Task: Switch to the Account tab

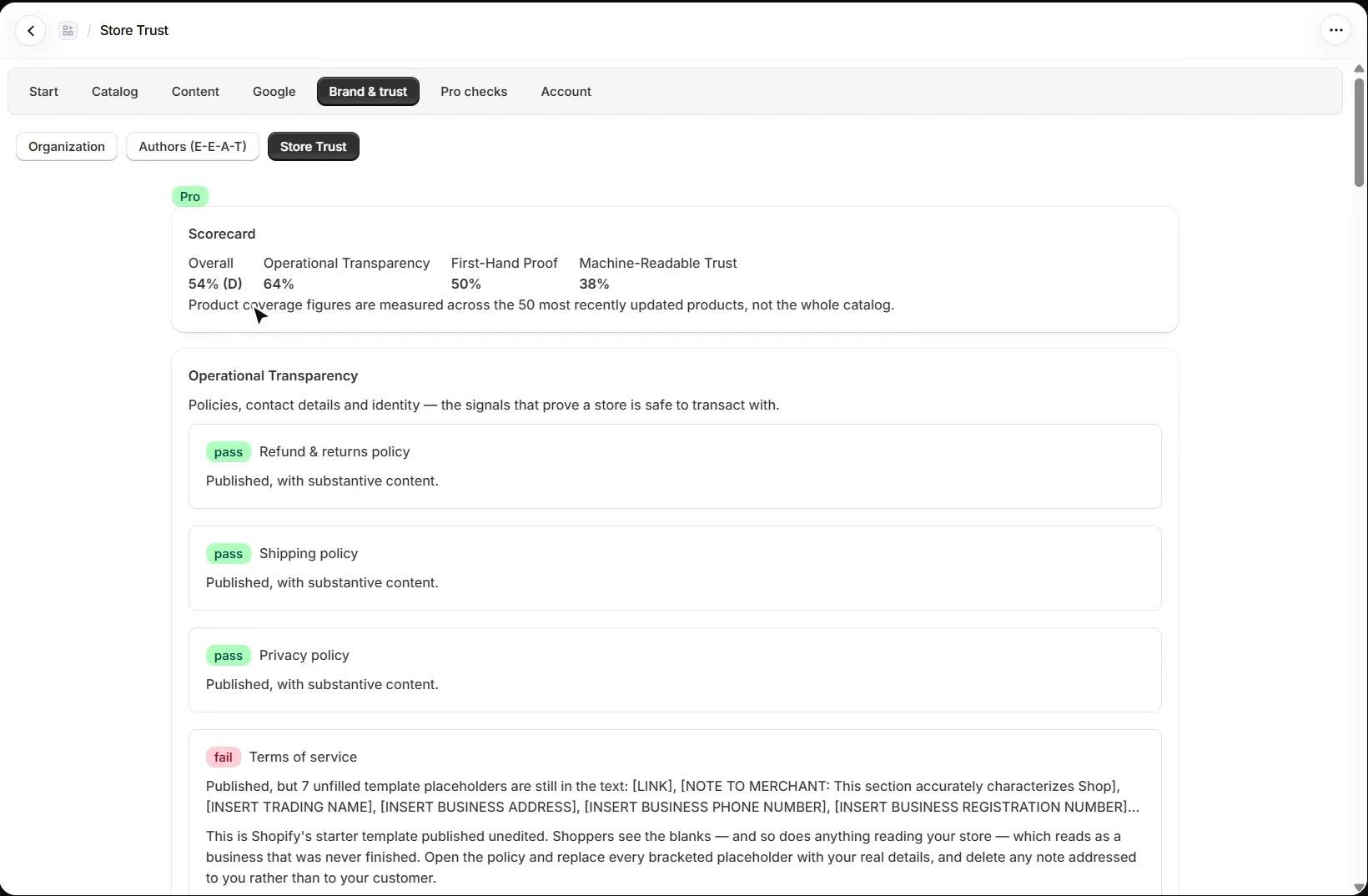Action: click(x=566, y=92)
